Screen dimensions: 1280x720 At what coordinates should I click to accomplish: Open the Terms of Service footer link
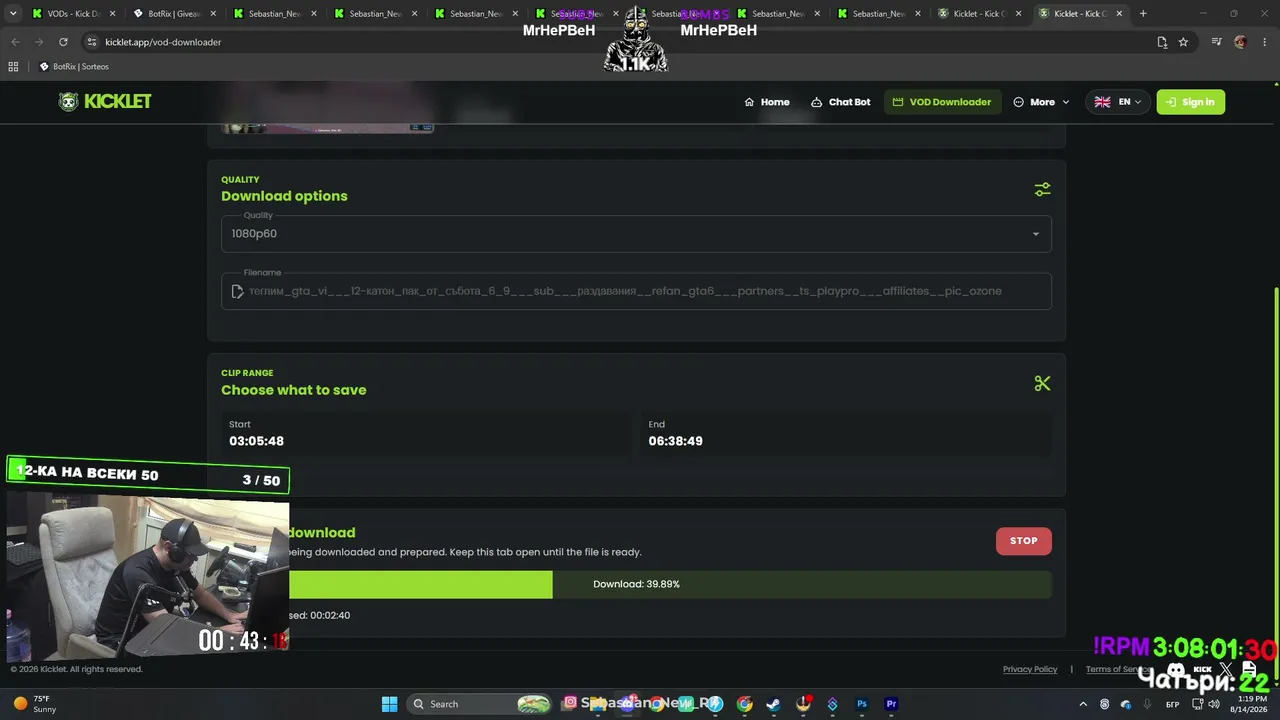click(x=1116, y=669)
